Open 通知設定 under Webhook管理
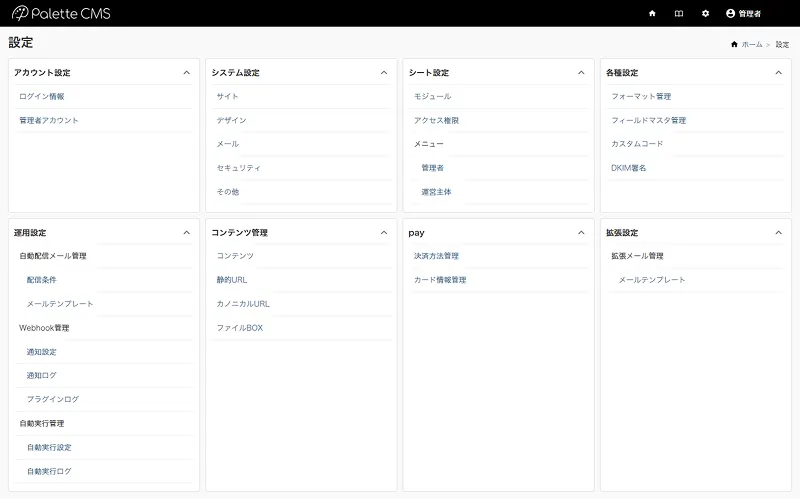800x499 pixels. click(x=42, y=352)
